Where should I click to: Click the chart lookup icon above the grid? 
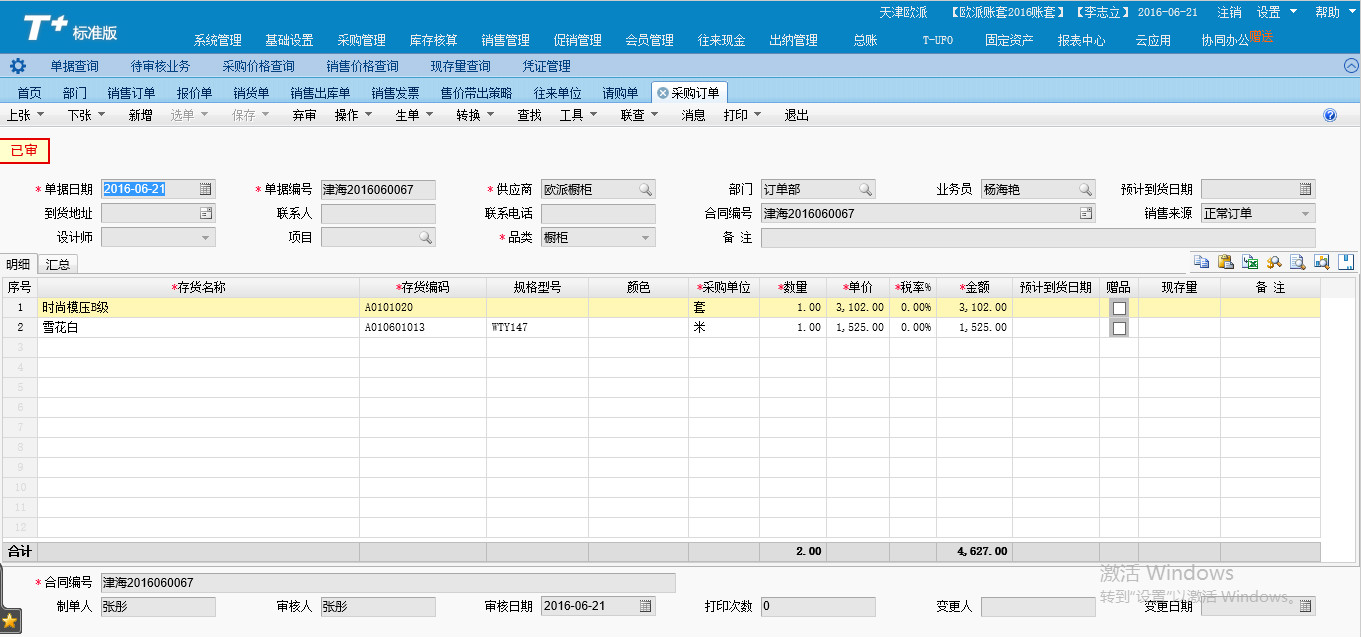coord(1321,262)
